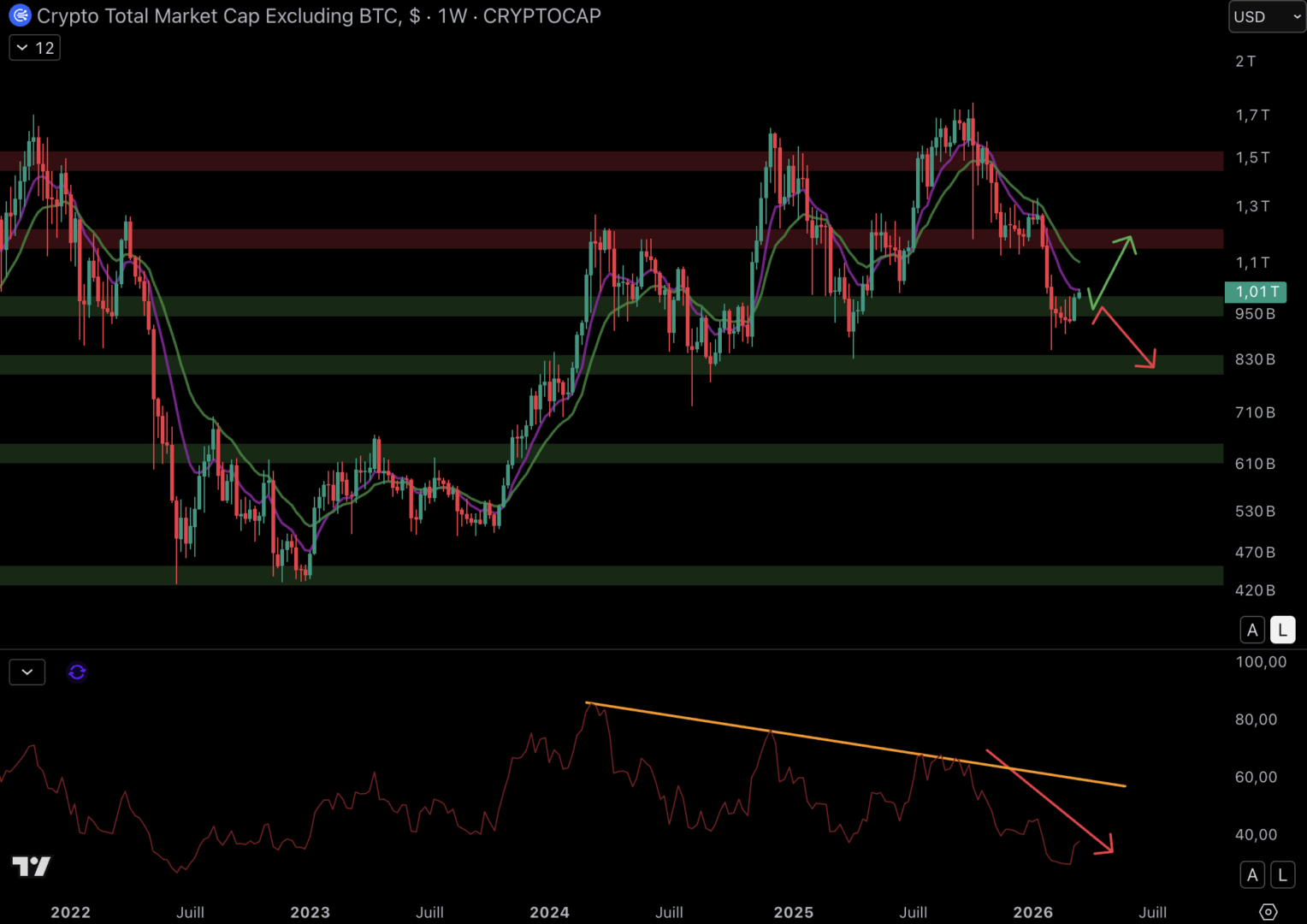Toggle auto scale A on main price pane

(x=1252, y=630)
